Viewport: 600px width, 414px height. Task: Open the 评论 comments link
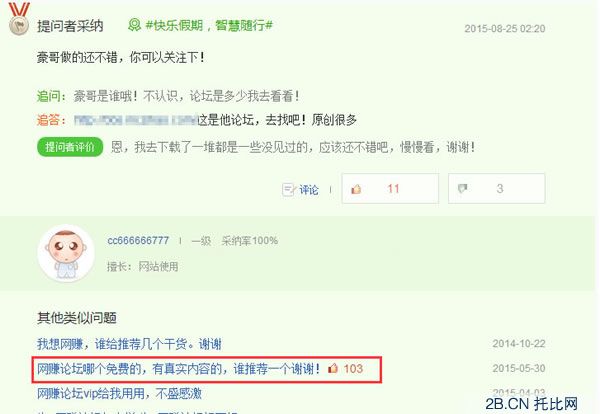(x=308, y=190)
